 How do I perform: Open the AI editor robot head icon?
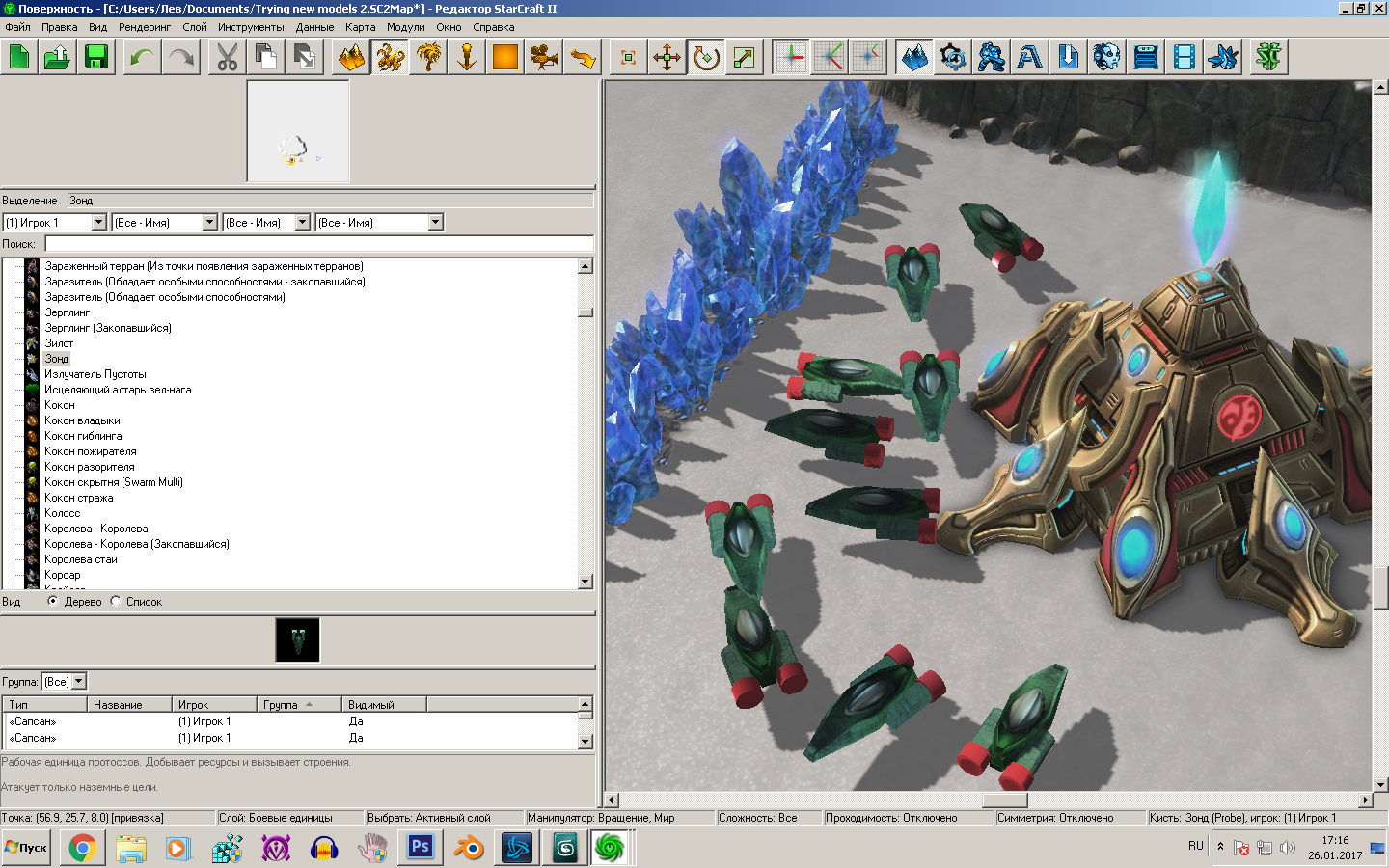(x=1107, y=57)
